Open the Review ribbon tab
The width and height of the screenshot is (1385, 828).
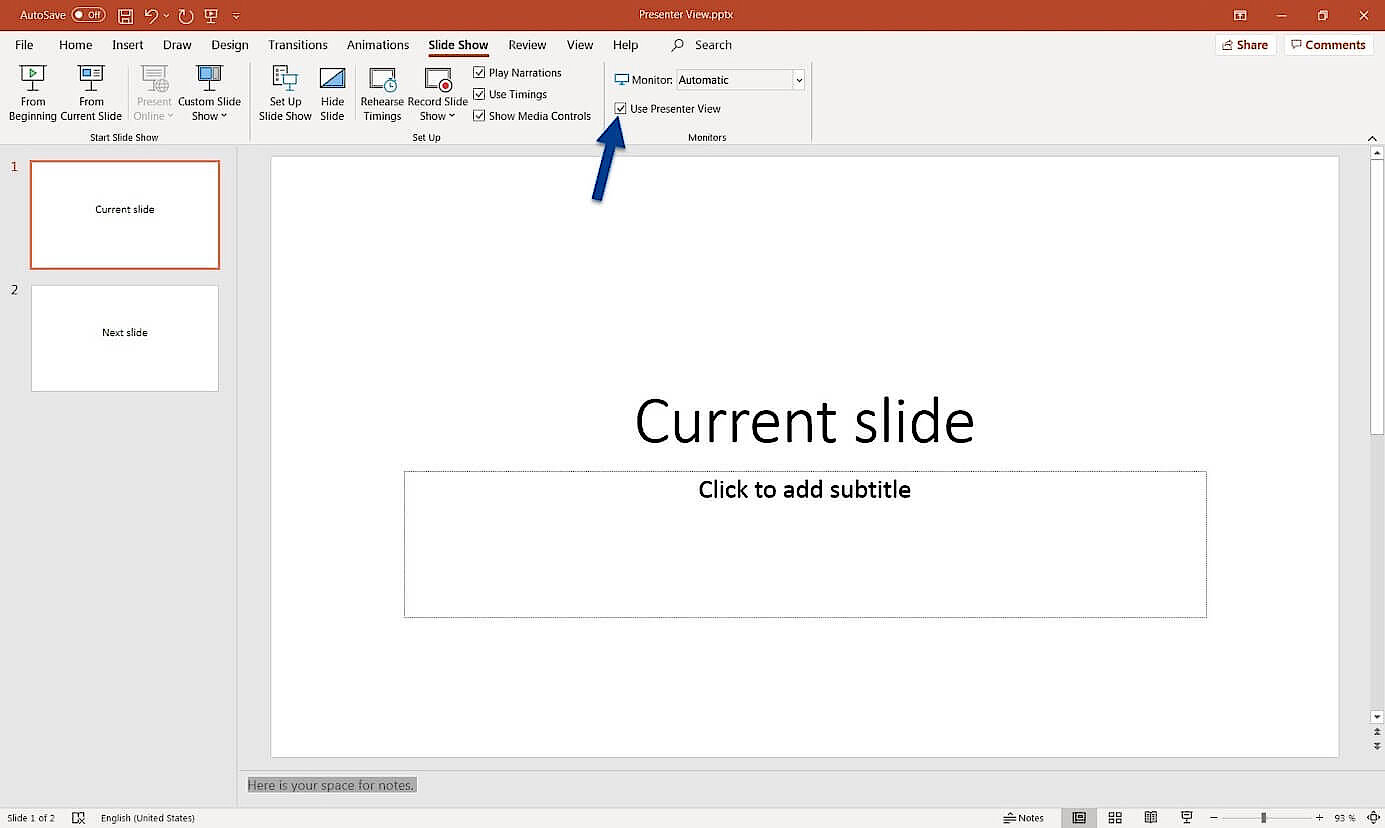tap(527, 44)
